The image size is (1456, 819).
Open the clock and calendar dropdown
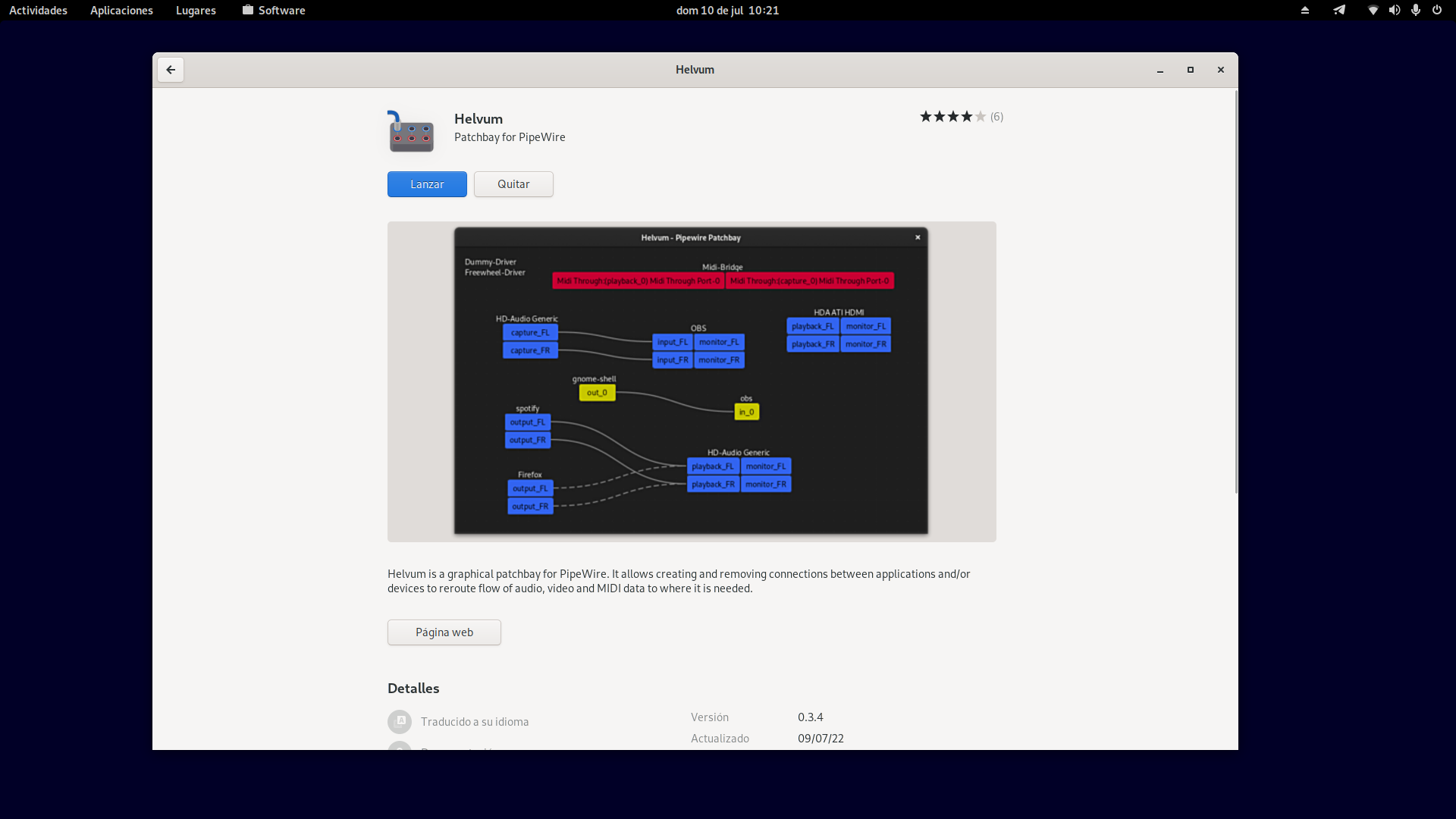click(727, 11)
